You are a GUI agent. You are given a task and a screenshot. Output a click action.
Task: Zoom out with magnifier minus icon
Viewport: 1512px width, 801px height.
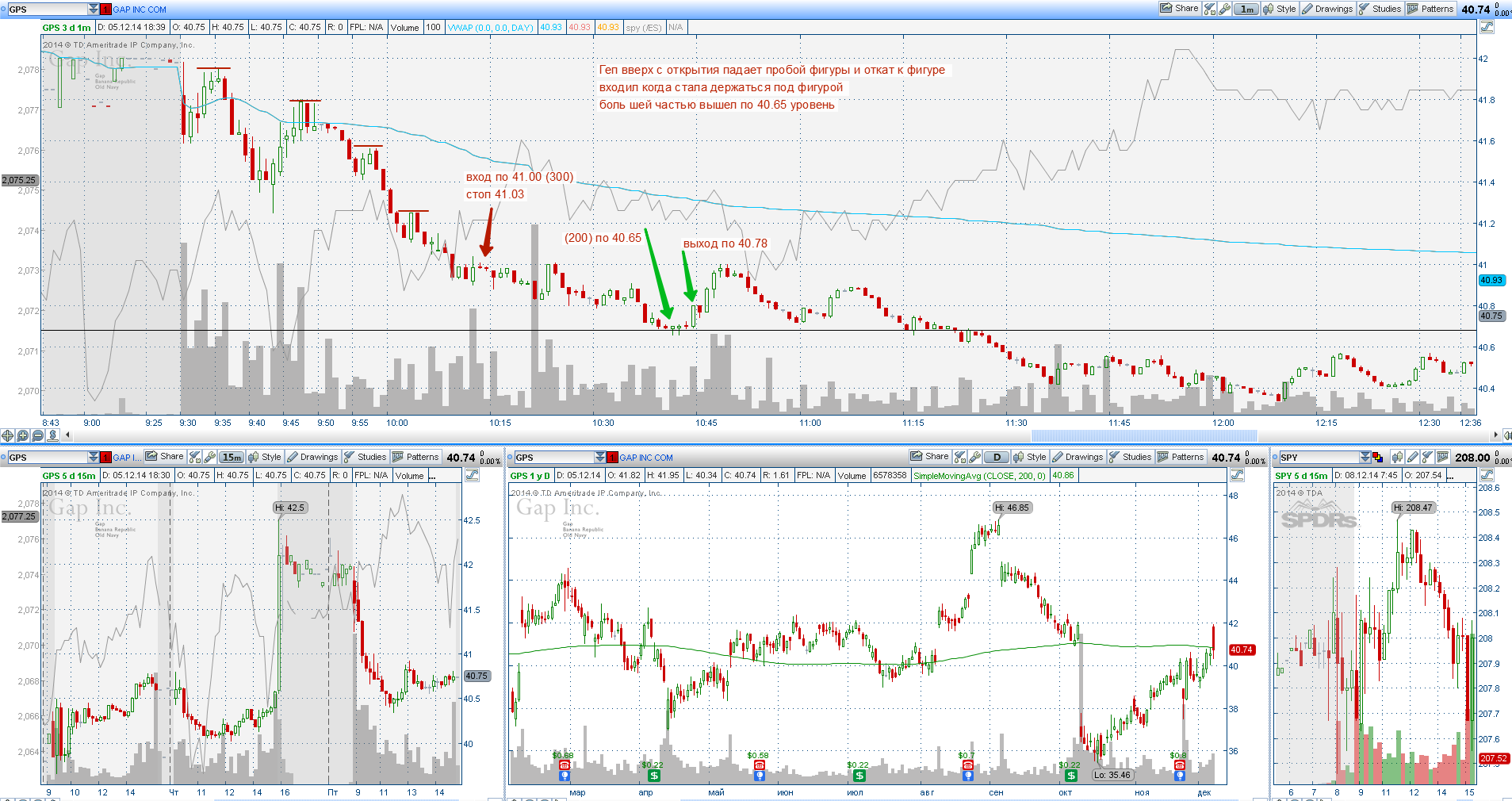(x=37, y=435)
